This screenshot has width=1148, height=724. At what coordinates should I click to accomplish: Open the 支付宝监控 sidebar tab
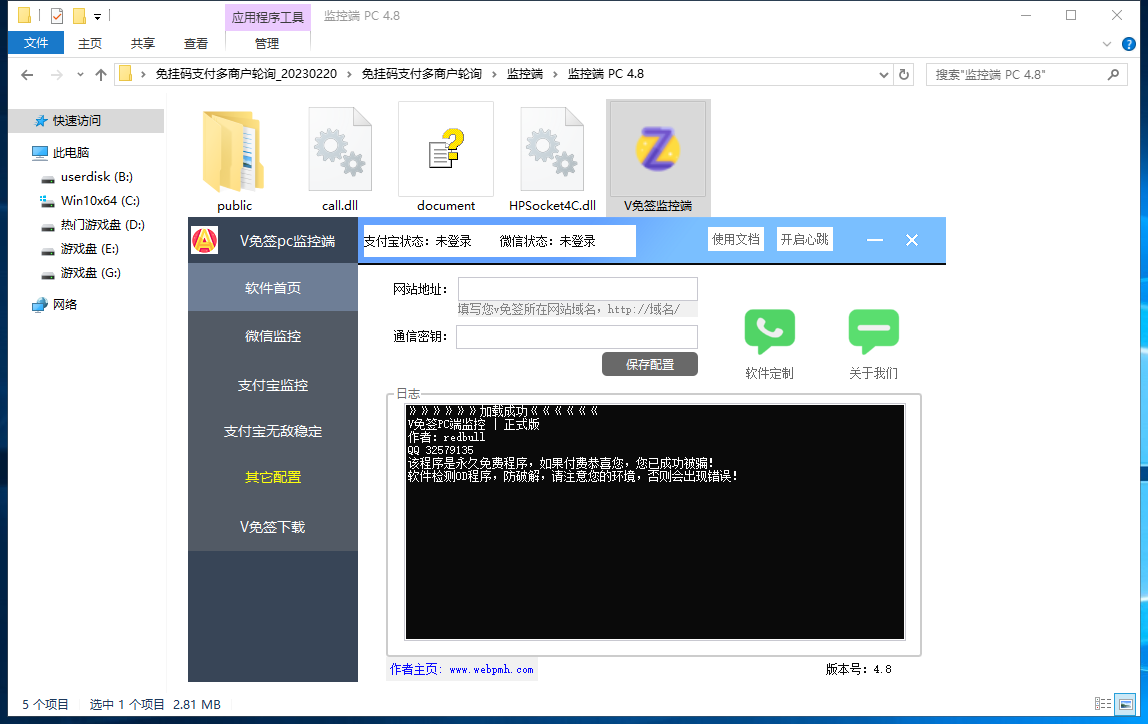pyautogui.click(x=273, y=385)
